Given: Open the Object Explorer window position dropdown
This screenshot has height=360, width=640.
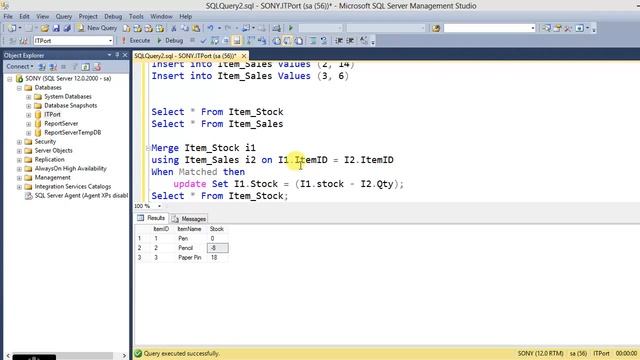Looking at the screenshot, I should (109, 55).
